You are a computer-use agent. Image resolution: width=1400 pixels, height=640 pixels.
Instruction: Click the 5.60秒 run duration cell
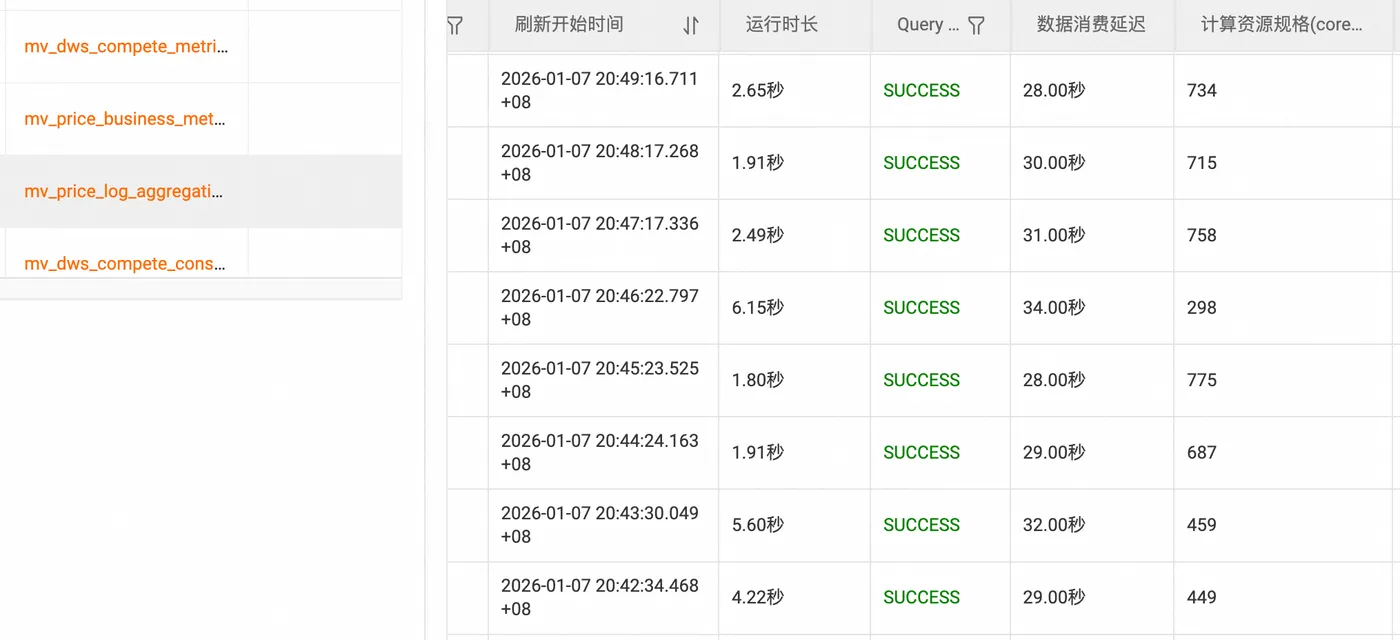pyautogui.click(x=758, y=525)
